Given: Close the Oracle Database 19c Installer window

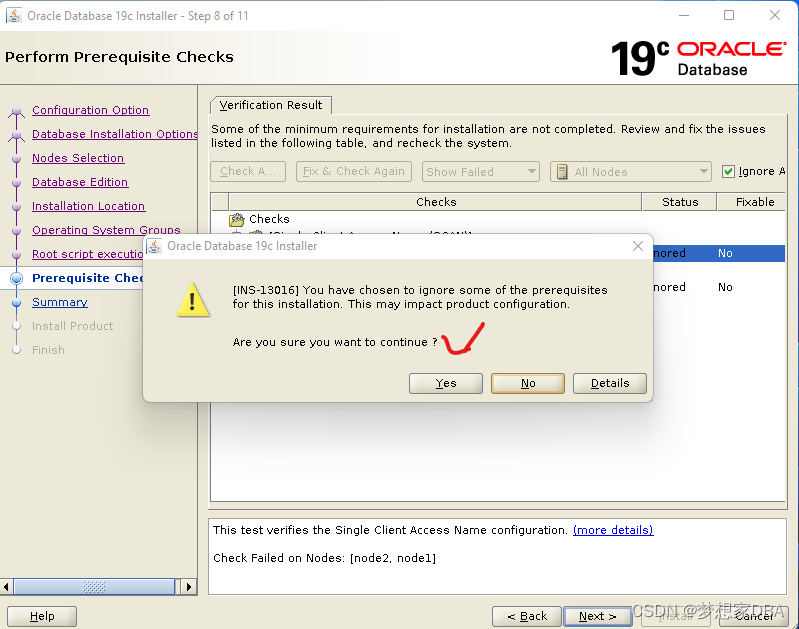Looking at the screenshot, I should (775, 15).
